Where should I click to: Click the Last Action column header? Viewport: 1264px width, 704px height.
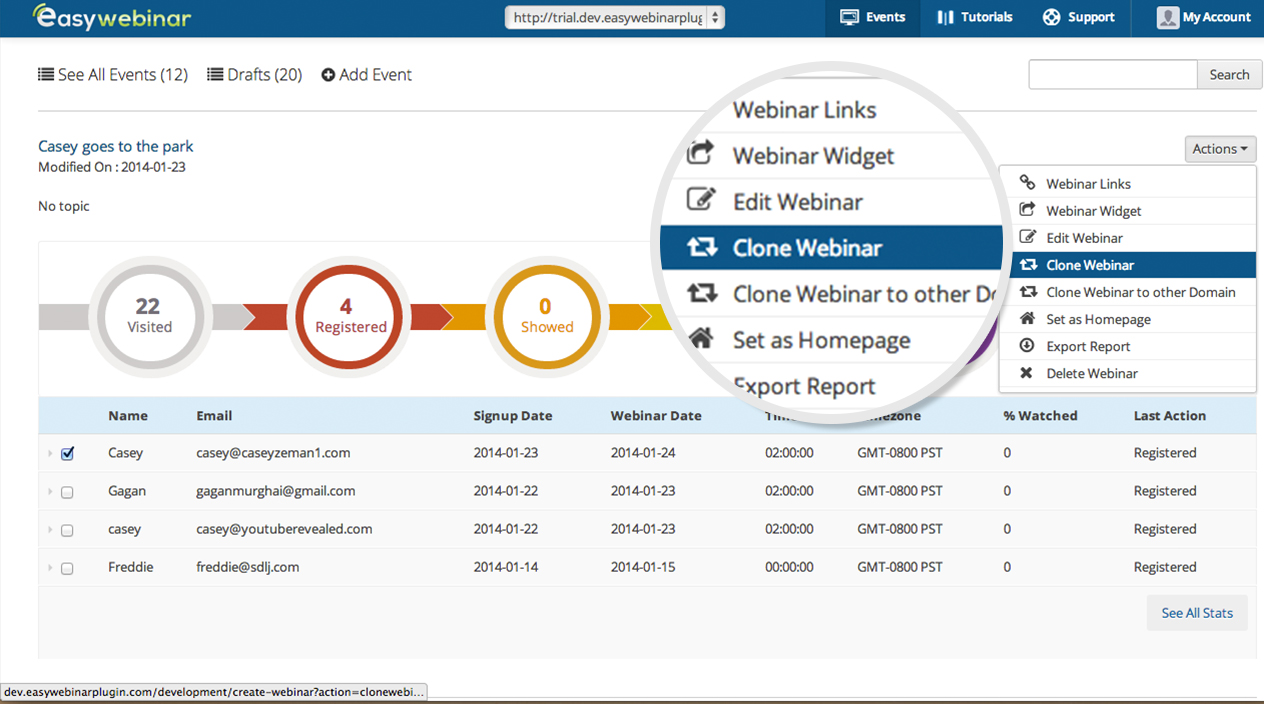(x=1170, y=416)
